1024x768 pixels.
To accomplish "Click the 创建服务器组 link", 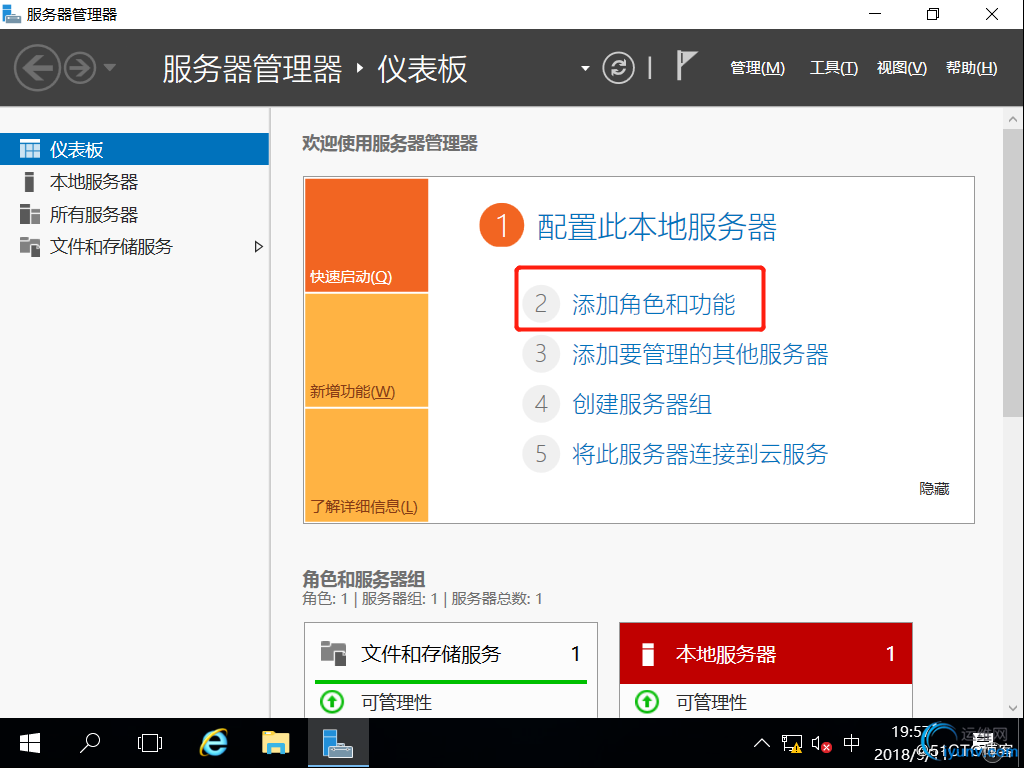I will point(642,404).
